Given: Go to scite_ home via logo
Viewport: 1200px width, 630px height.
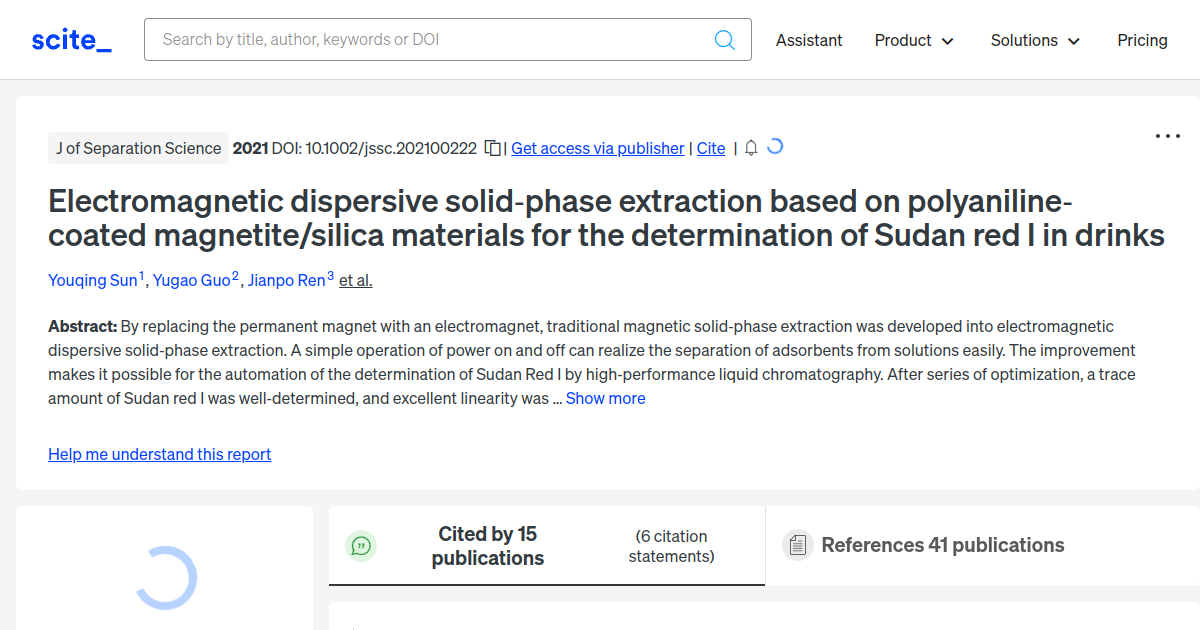Looking at the screenshot, I should coord(72,40).
